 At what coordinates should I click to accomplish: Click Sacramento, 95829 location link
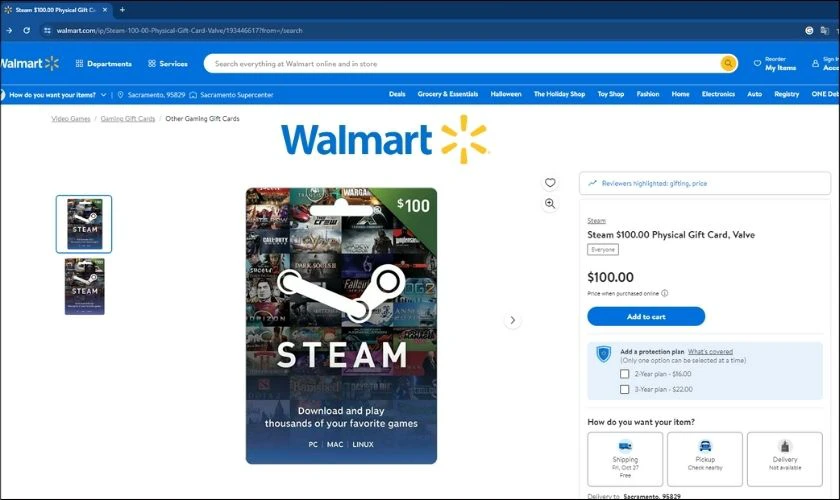coord(156,95)
